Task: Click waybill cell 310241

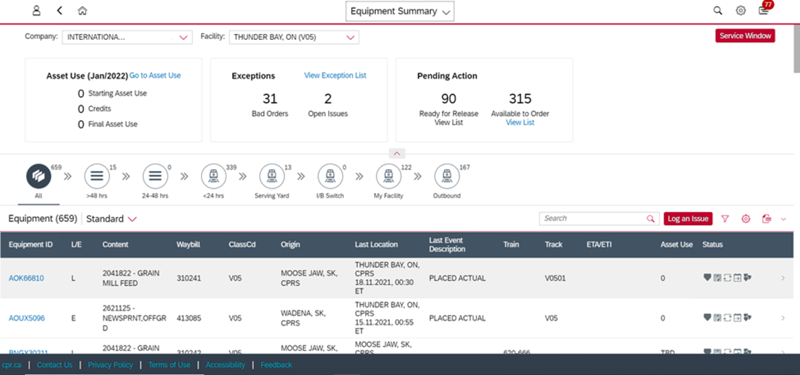Action: (189, 278)
